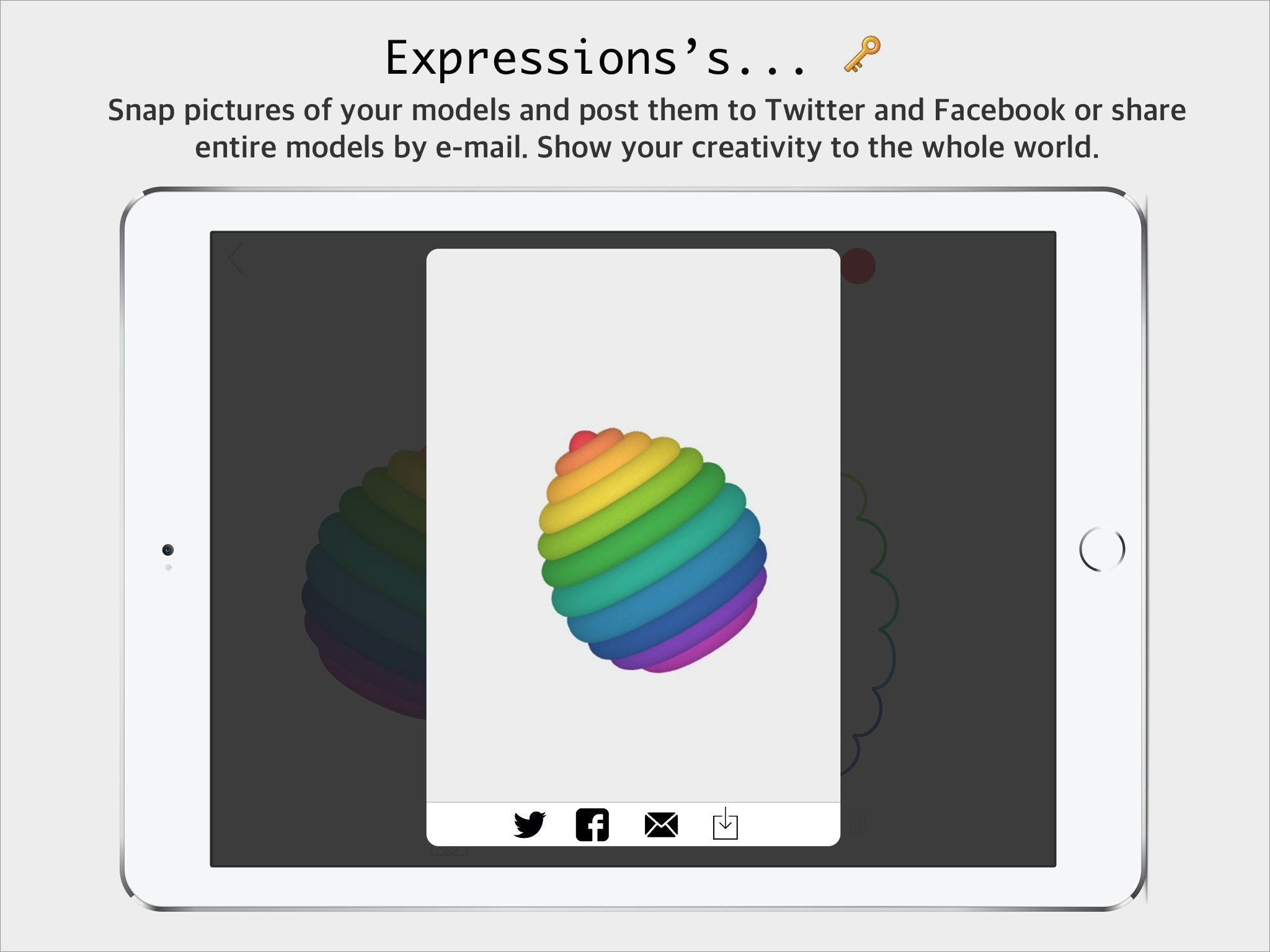Tap the dimmed back chevron arrow
Viewport: 1270px width, 952px height.
tap(235, 258)
